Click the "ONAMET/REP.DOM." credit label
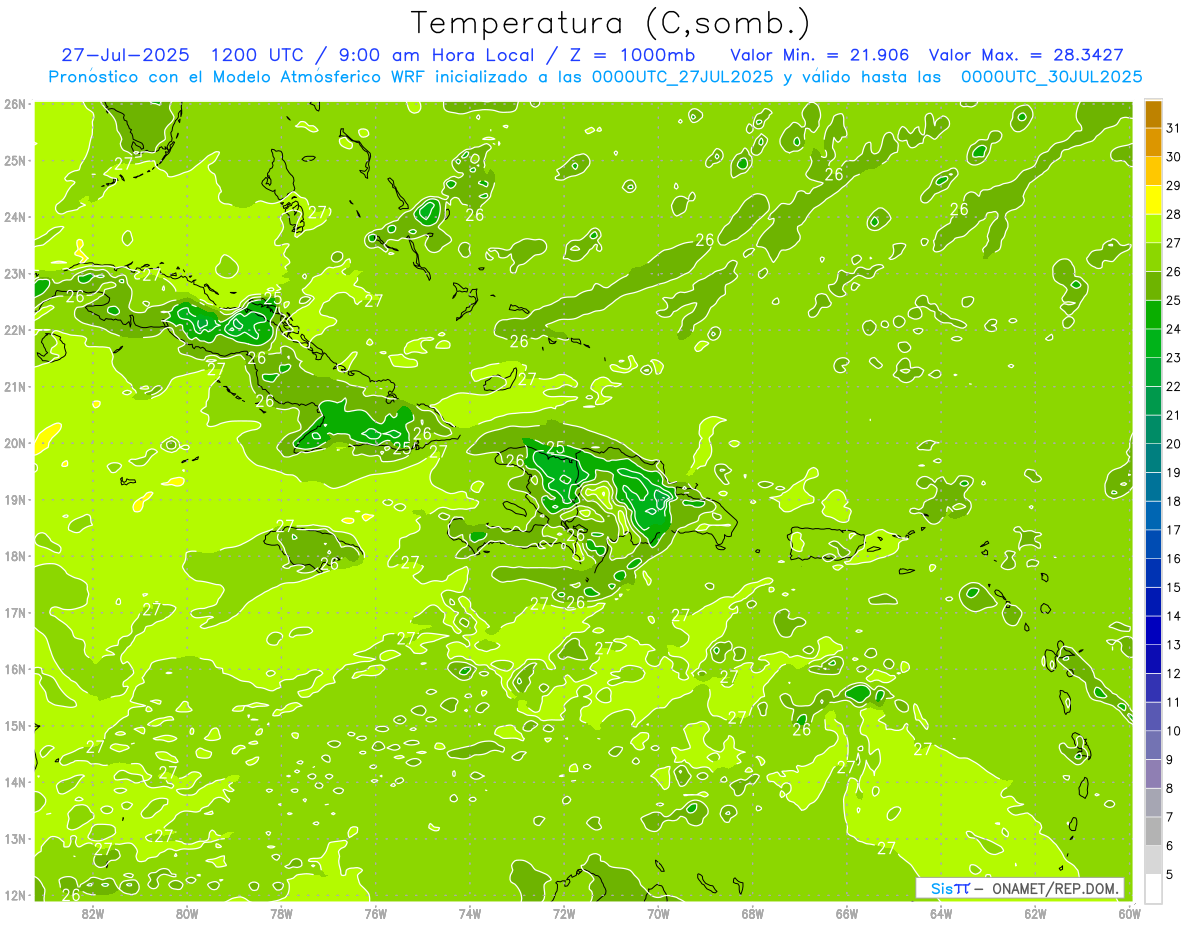 [1054, 888]
